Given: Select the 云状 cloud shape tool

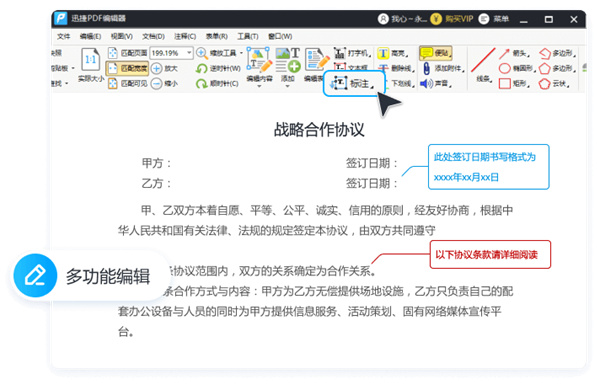Looking at the screenshot, I should (545, 83).
